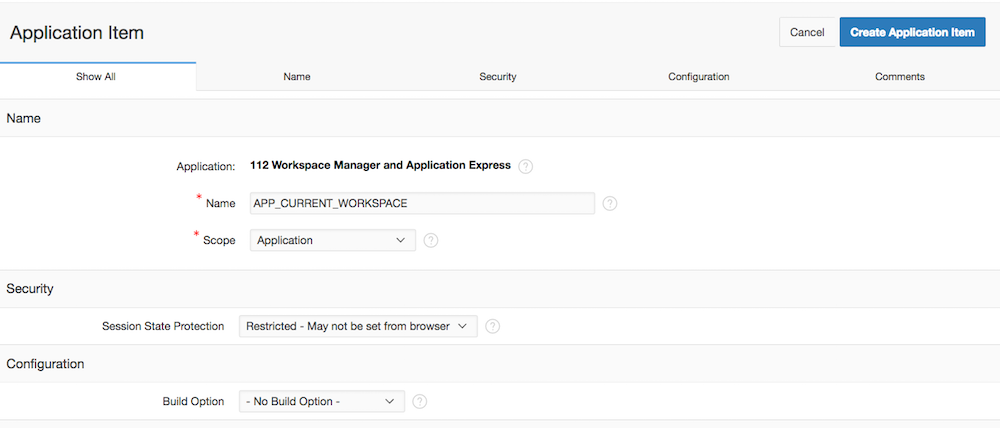Expand the Session State Protection dropdown
Screen dimensions: 1000x428
(x=358, y=326)
